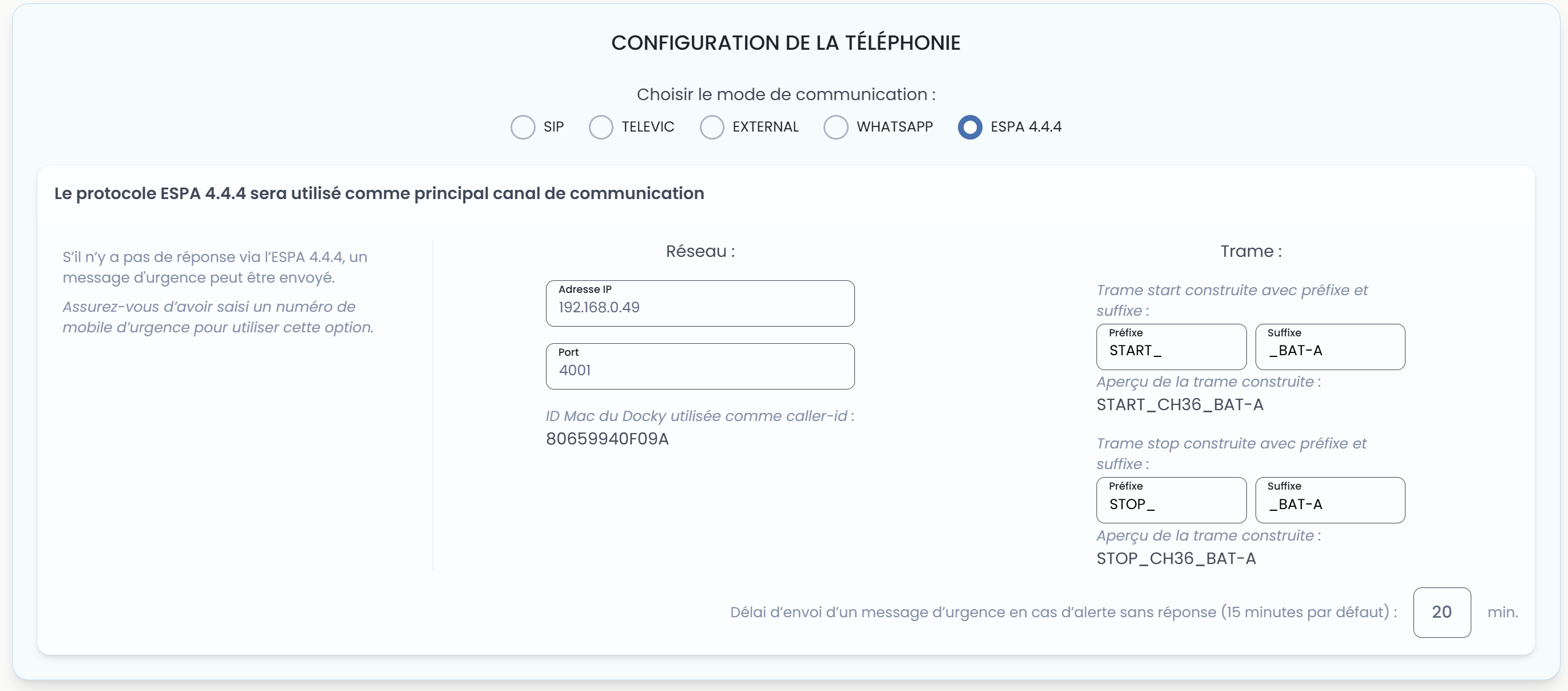Click the Port field showing 4001

pyautogui.click(x=700, y=366)
